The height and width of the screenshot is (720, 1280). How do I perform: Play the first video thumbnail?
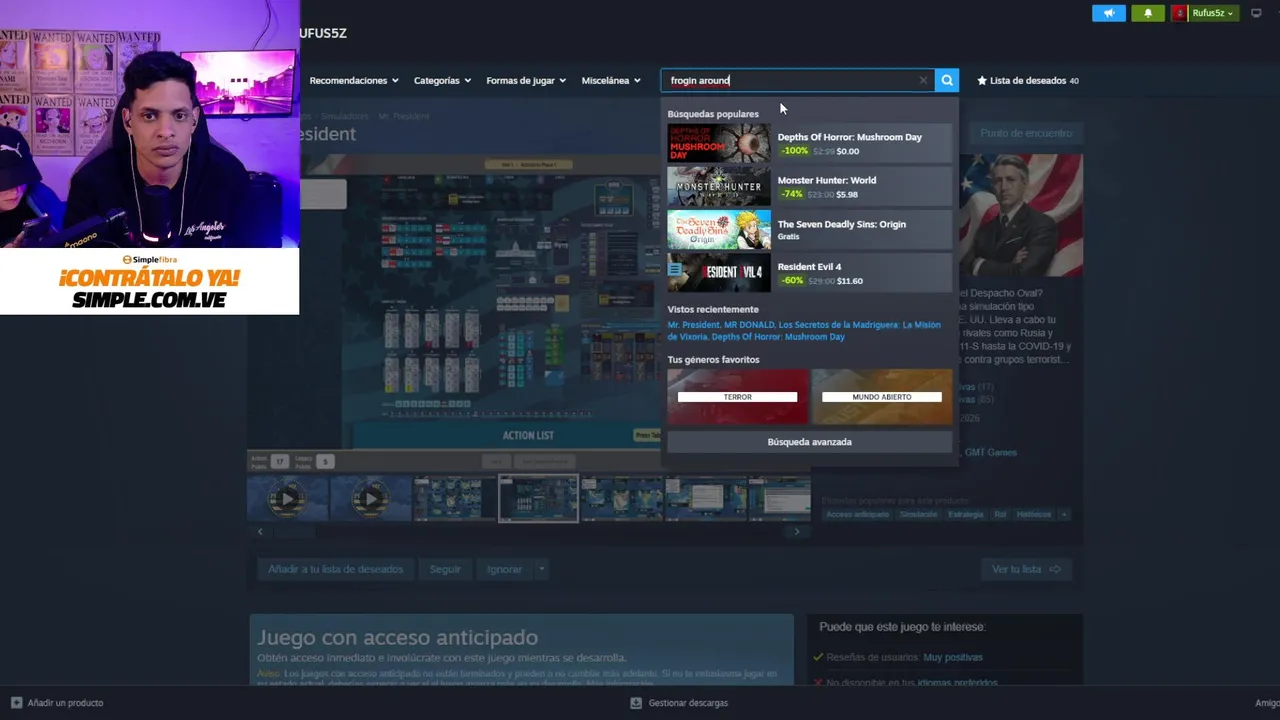click(287, 498)
